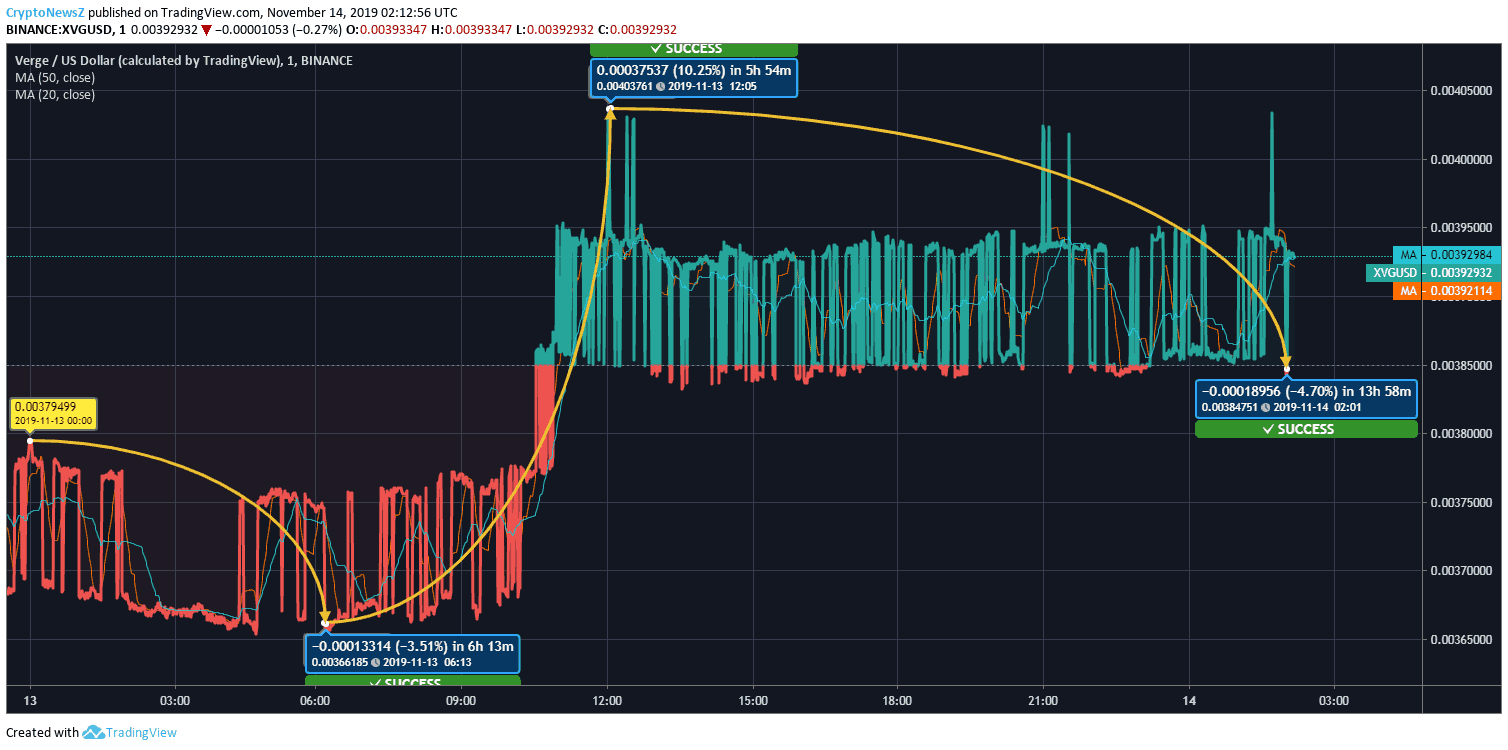Click the C:0.00392932 close value in header
This screenshot has height=750, width=1508.
tap(636, 29)
